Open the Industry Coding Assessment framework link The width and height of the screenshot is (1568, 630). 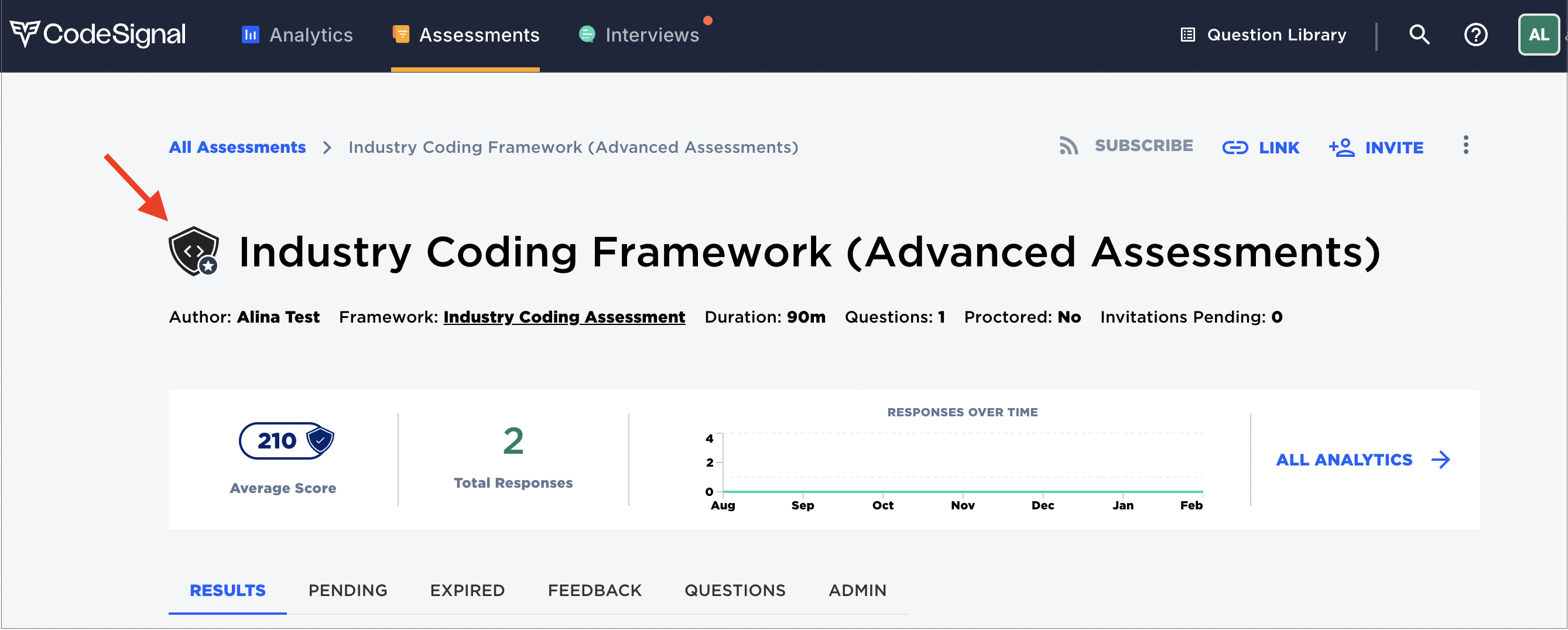564,317
